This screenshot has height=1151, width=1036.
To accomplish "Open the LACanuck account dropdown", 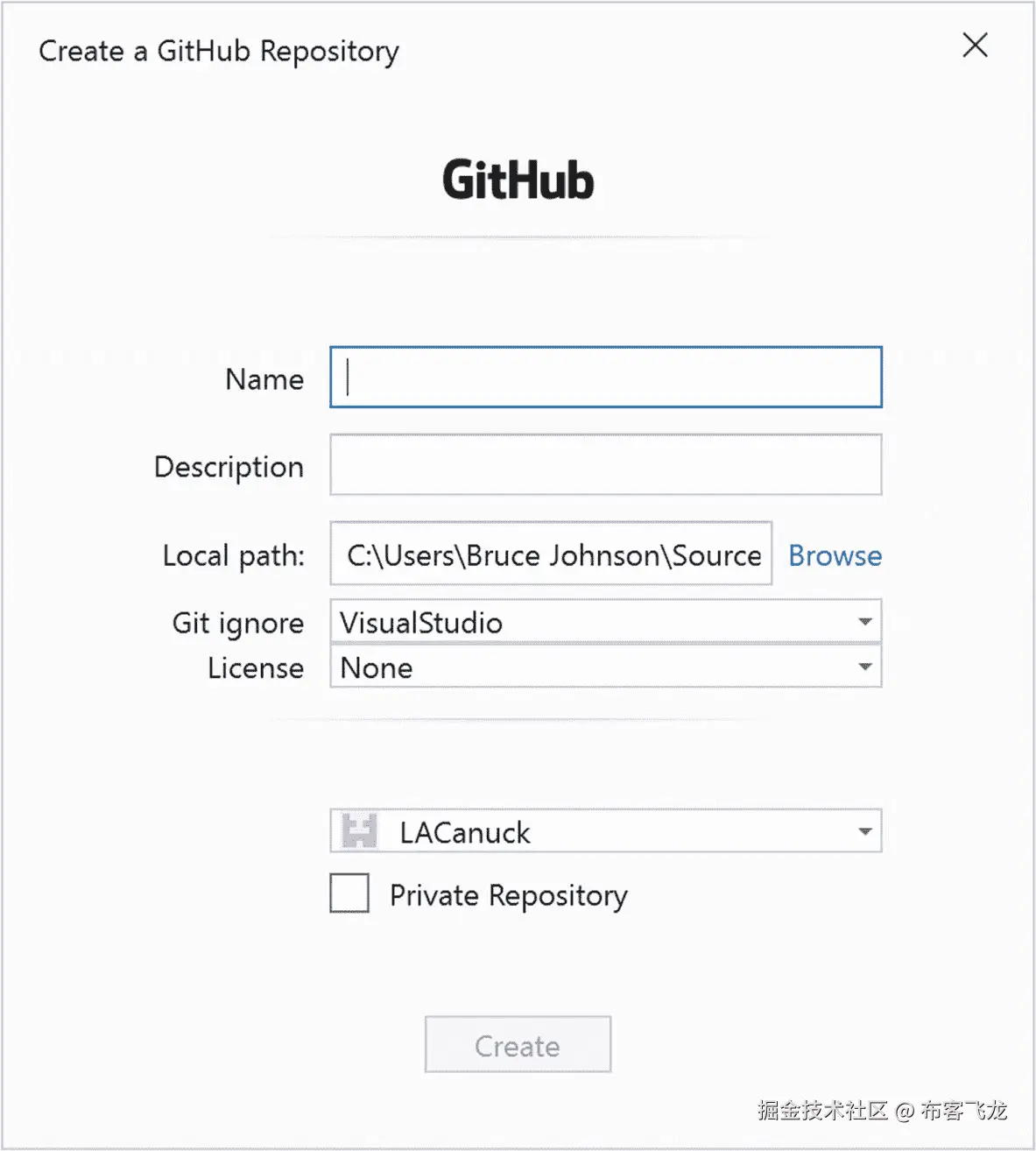I will tap(605, 831).
